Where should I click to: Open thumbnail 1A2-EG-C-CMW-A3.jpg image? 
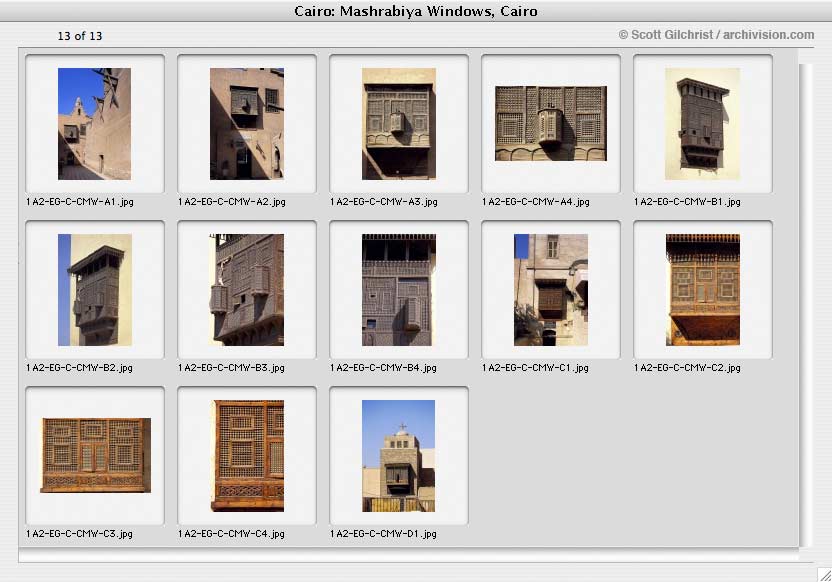click(399, 124)
